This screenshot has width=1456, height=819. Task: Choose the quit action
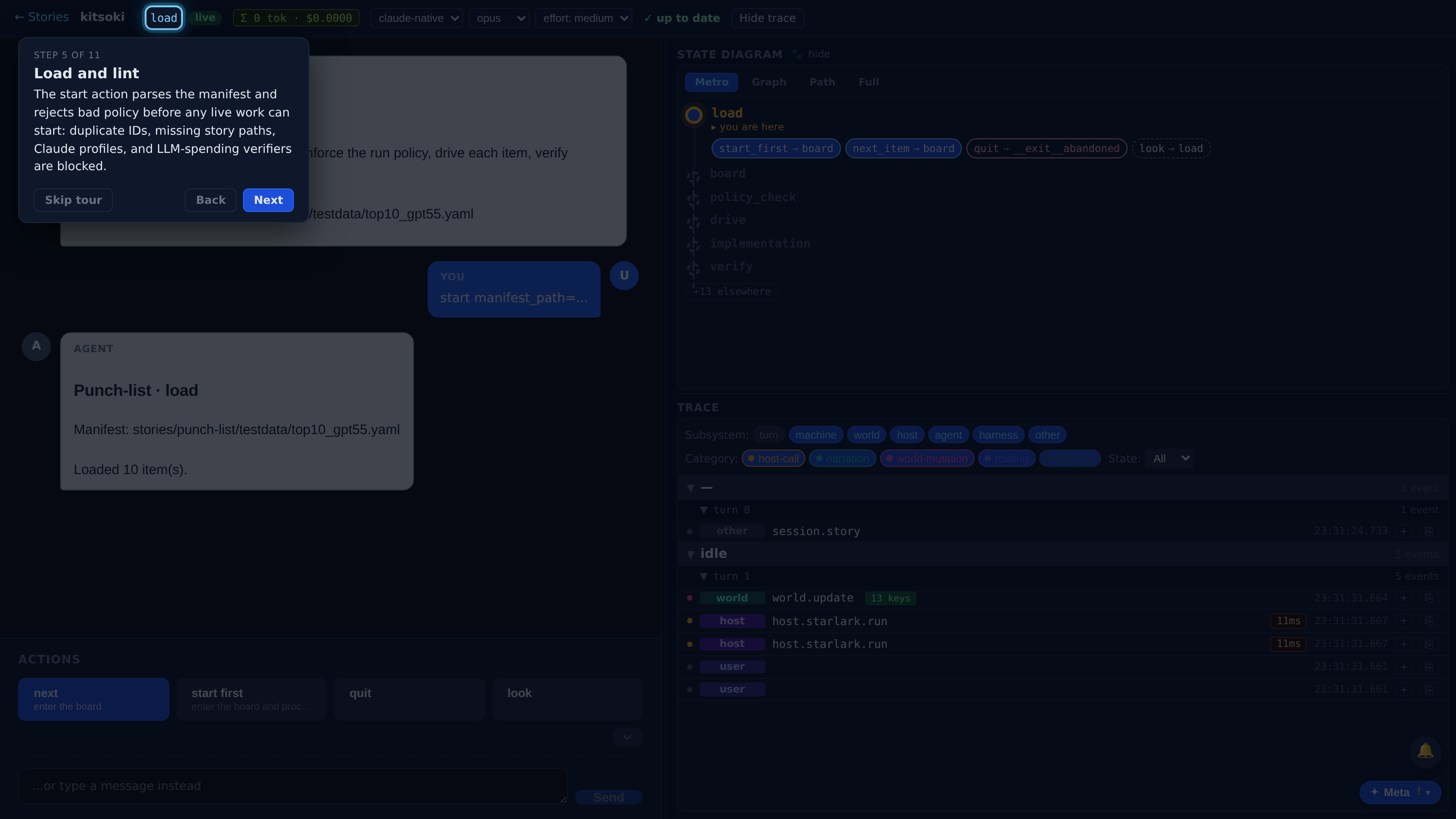pyautogui.click(x=409, y=700)
